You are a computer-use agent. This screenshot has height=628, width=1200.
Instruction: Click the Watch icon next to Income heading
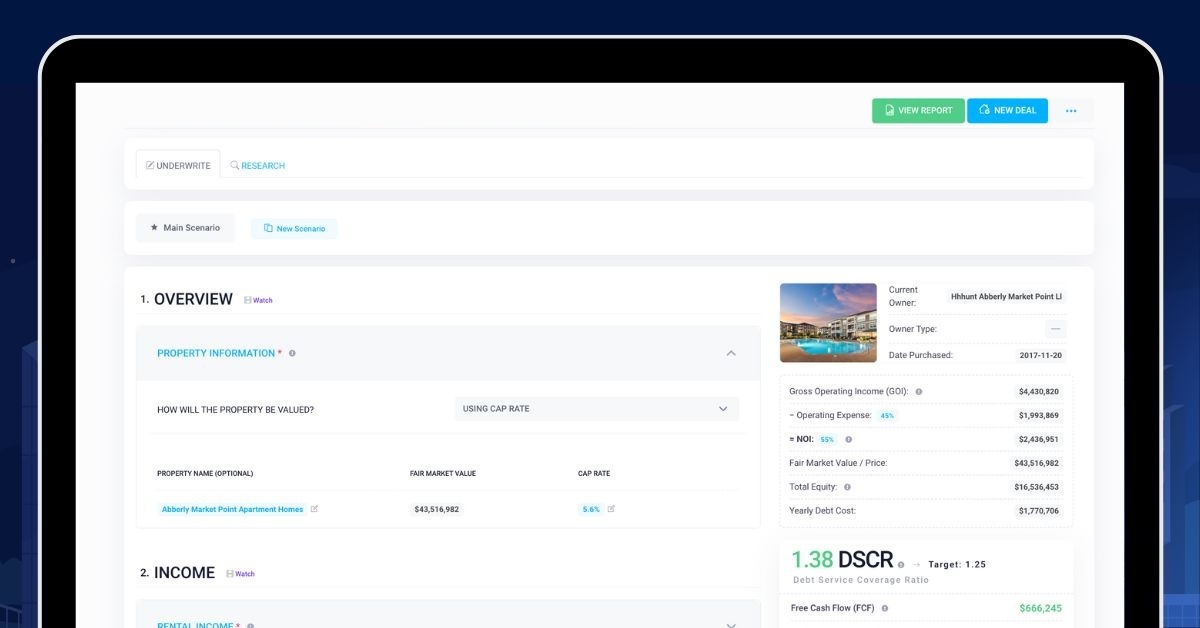click(241, 574)
